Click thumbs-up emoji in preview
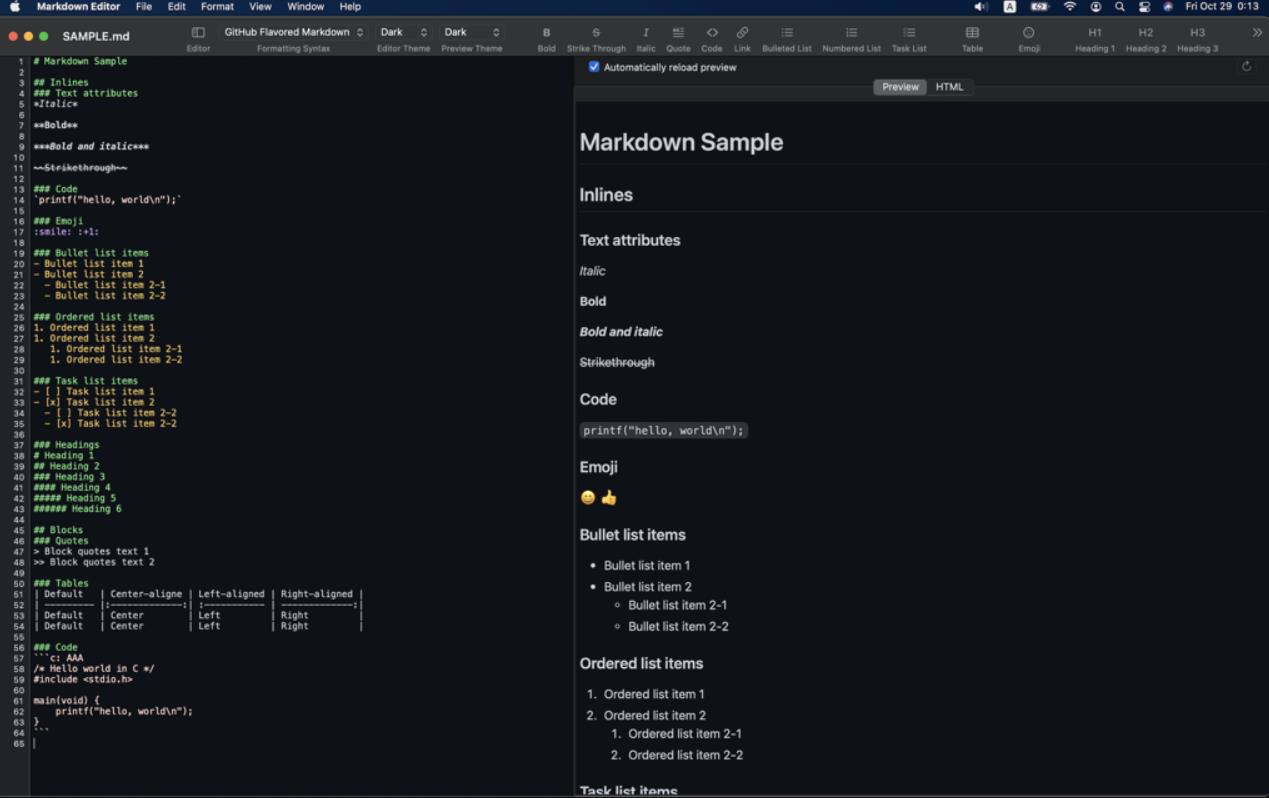 609,497
